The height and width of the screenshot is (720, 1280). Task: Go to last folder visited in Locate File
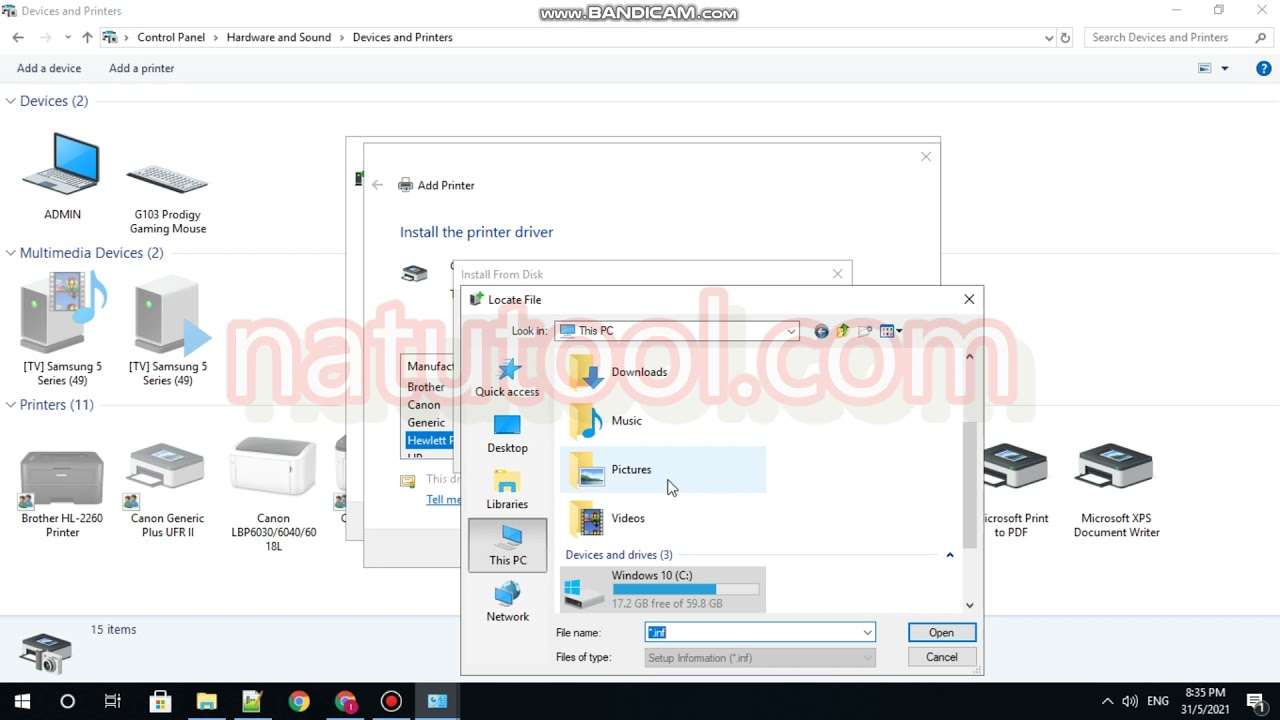click(821, 331)
